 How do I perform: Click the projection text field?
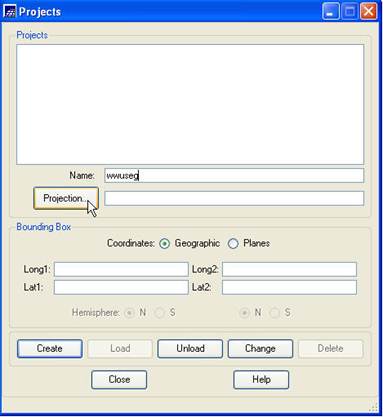(234, 199)
